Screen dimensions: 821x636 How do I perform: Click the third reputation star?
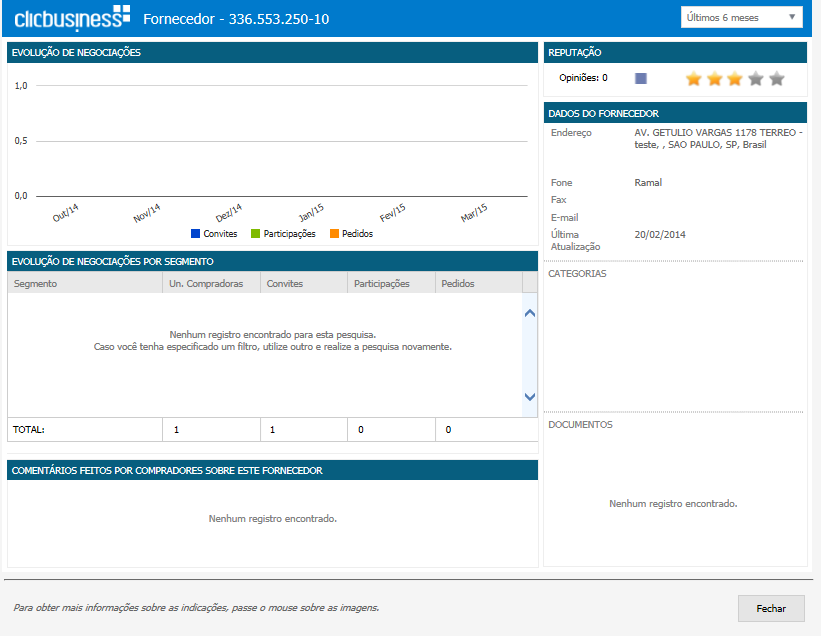click(735, 79)
